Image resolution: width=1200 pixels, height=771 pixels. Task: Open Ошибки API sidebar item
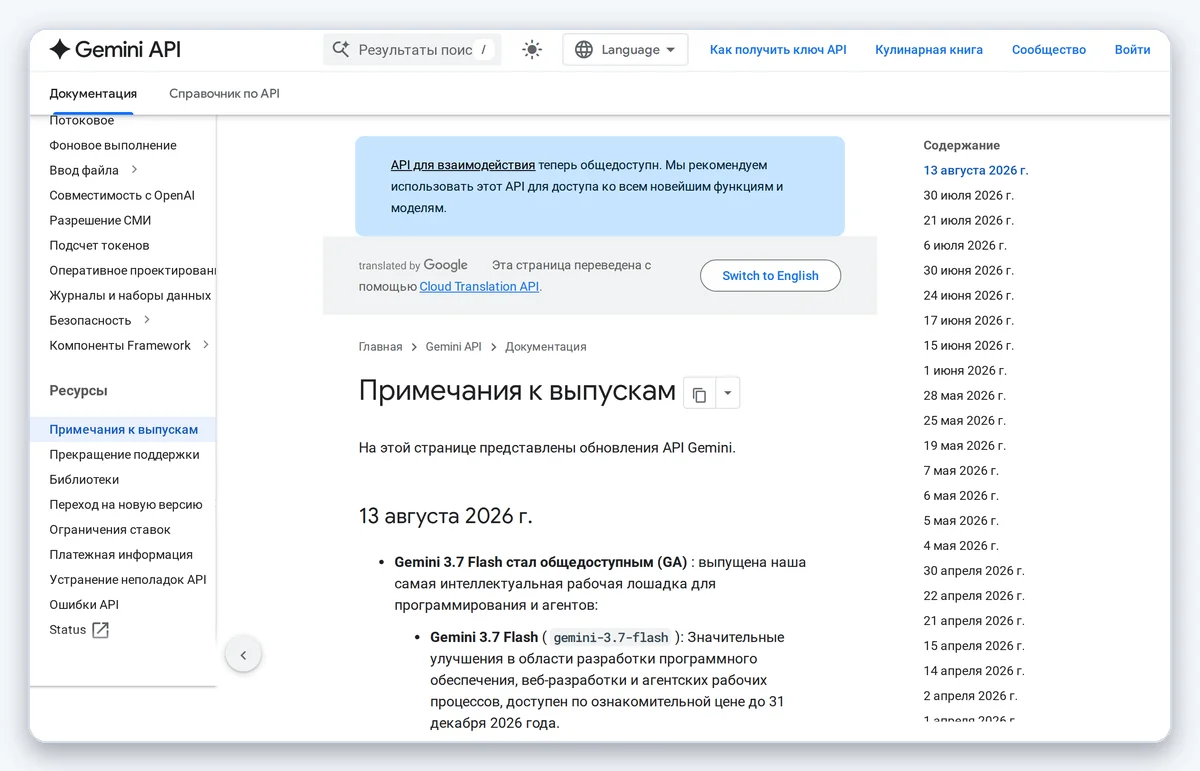point(84,605)
